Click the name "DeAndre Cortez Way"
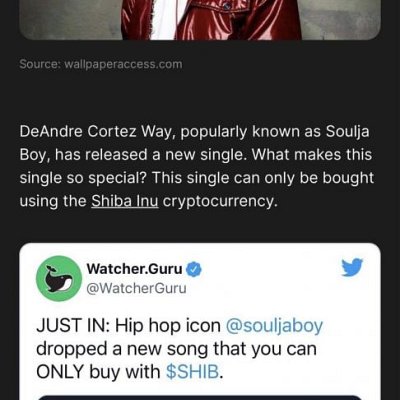The height and width of the screenshot is (400, 400). (x=99, y=132)
